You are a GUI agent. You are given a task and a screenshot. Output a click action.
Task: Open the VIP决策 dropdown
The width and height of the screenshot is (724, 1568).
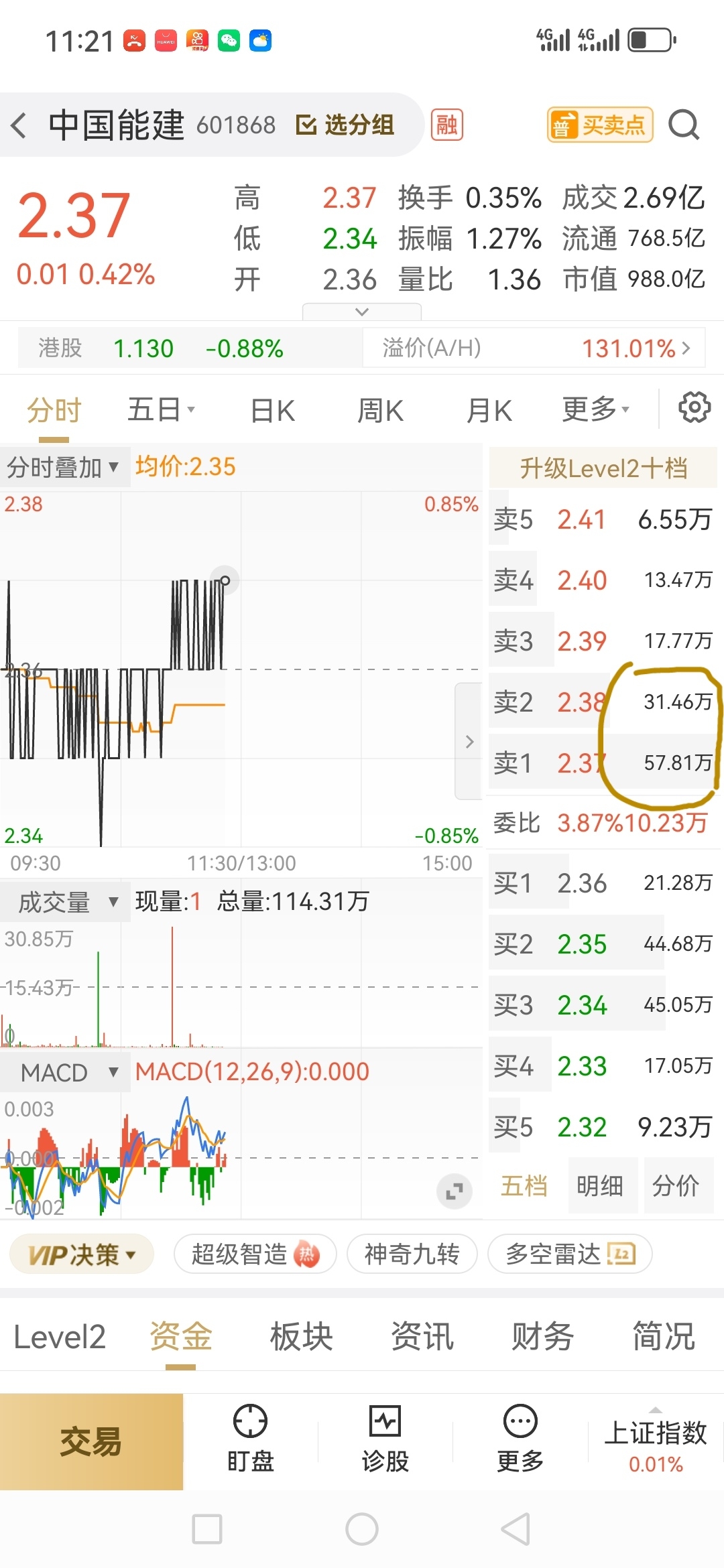[x=82, y=1254]
